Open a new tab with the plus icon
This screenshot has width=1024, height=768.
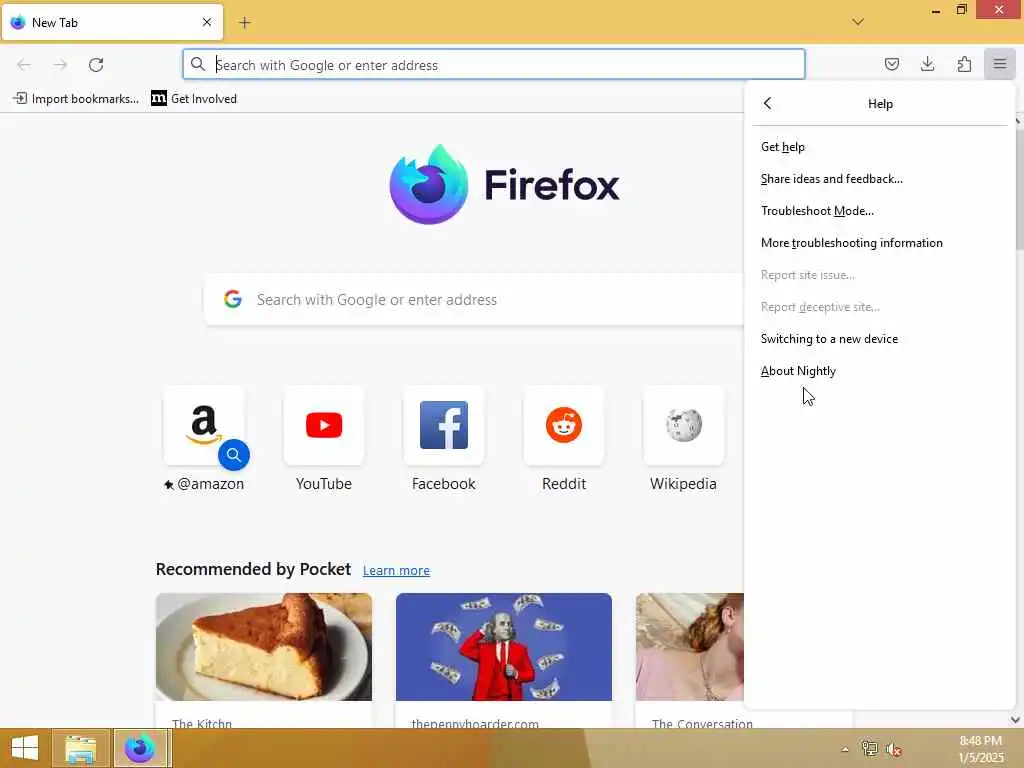click(244, 23)
